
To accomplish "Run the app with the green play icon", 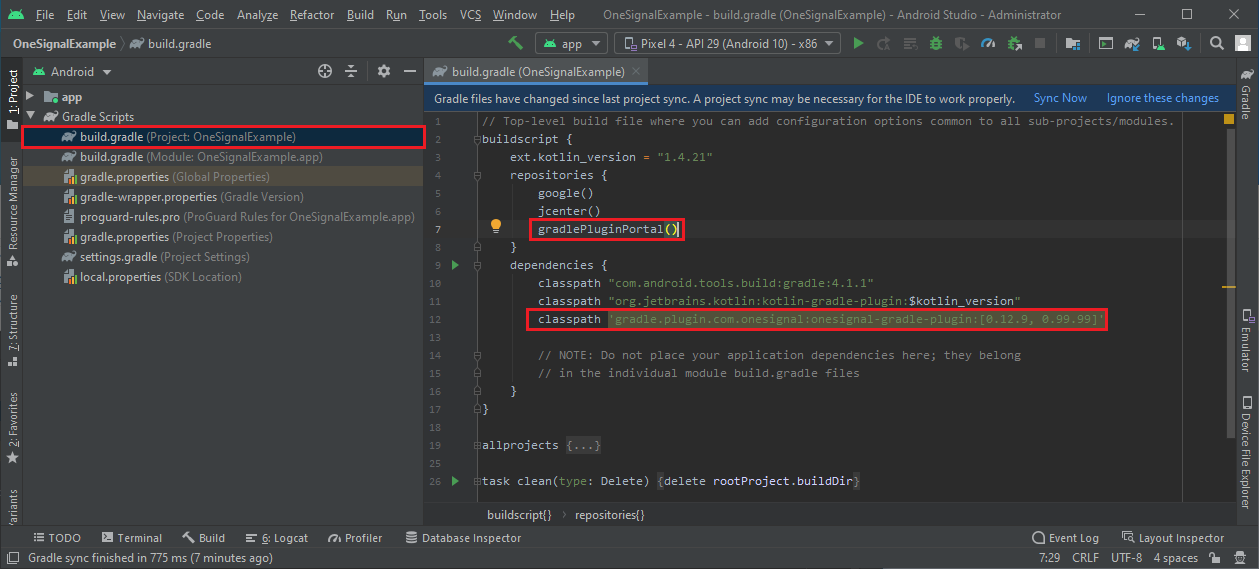I will click(858, 44).
